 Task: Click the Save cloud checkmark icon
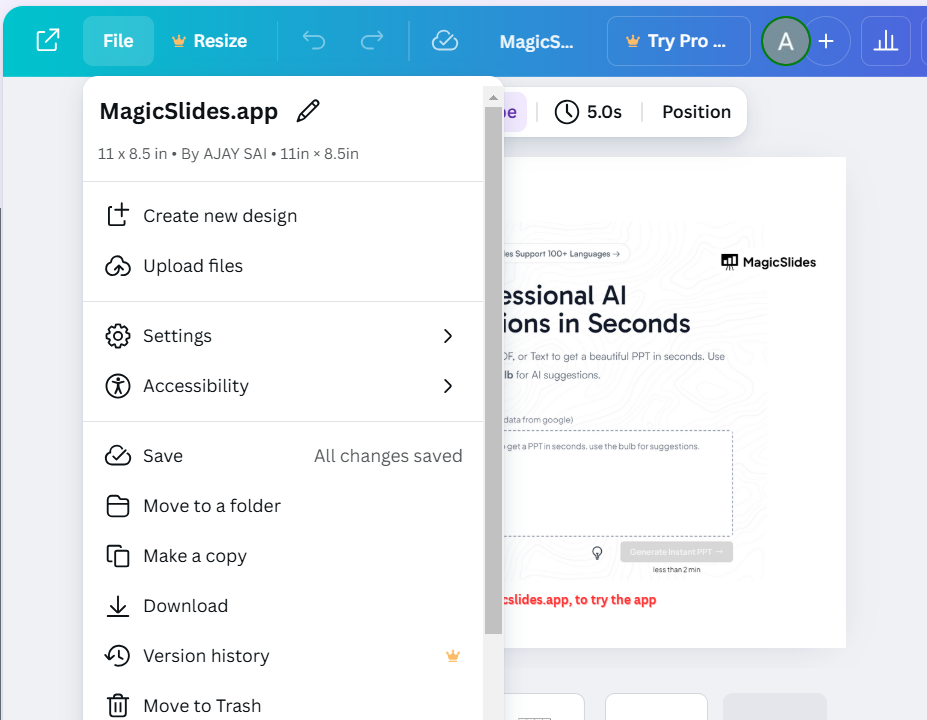coord(118,456)
